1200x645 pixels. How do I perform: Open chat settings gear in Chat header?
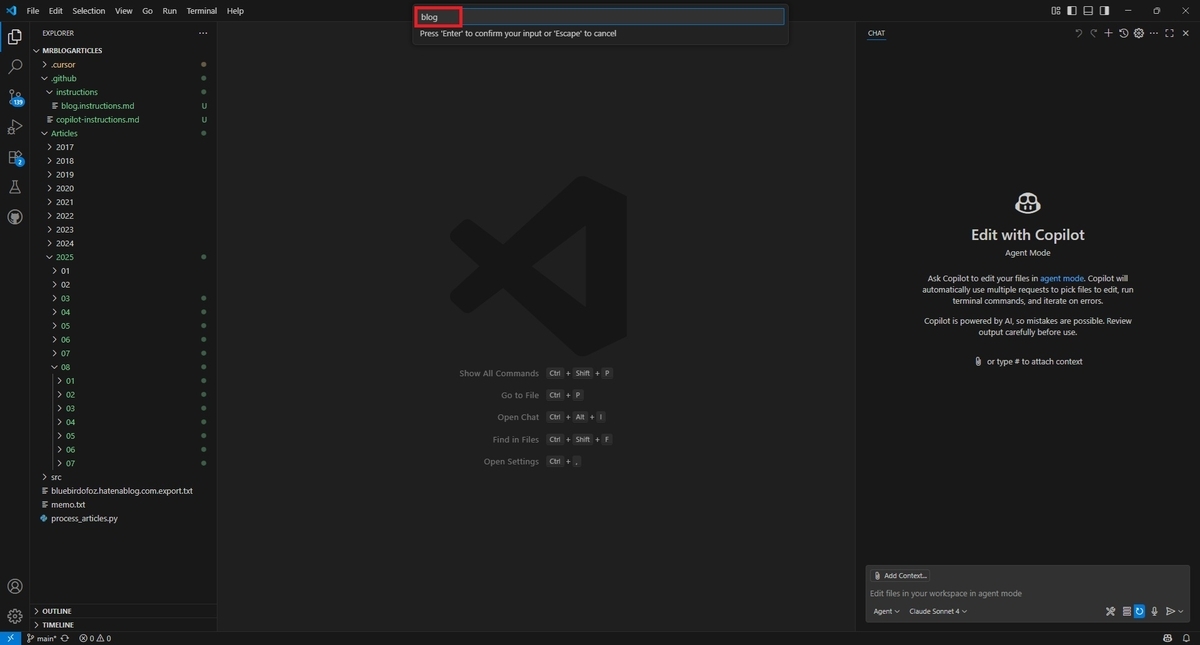pyautogui.click(x=1138, y=33)
